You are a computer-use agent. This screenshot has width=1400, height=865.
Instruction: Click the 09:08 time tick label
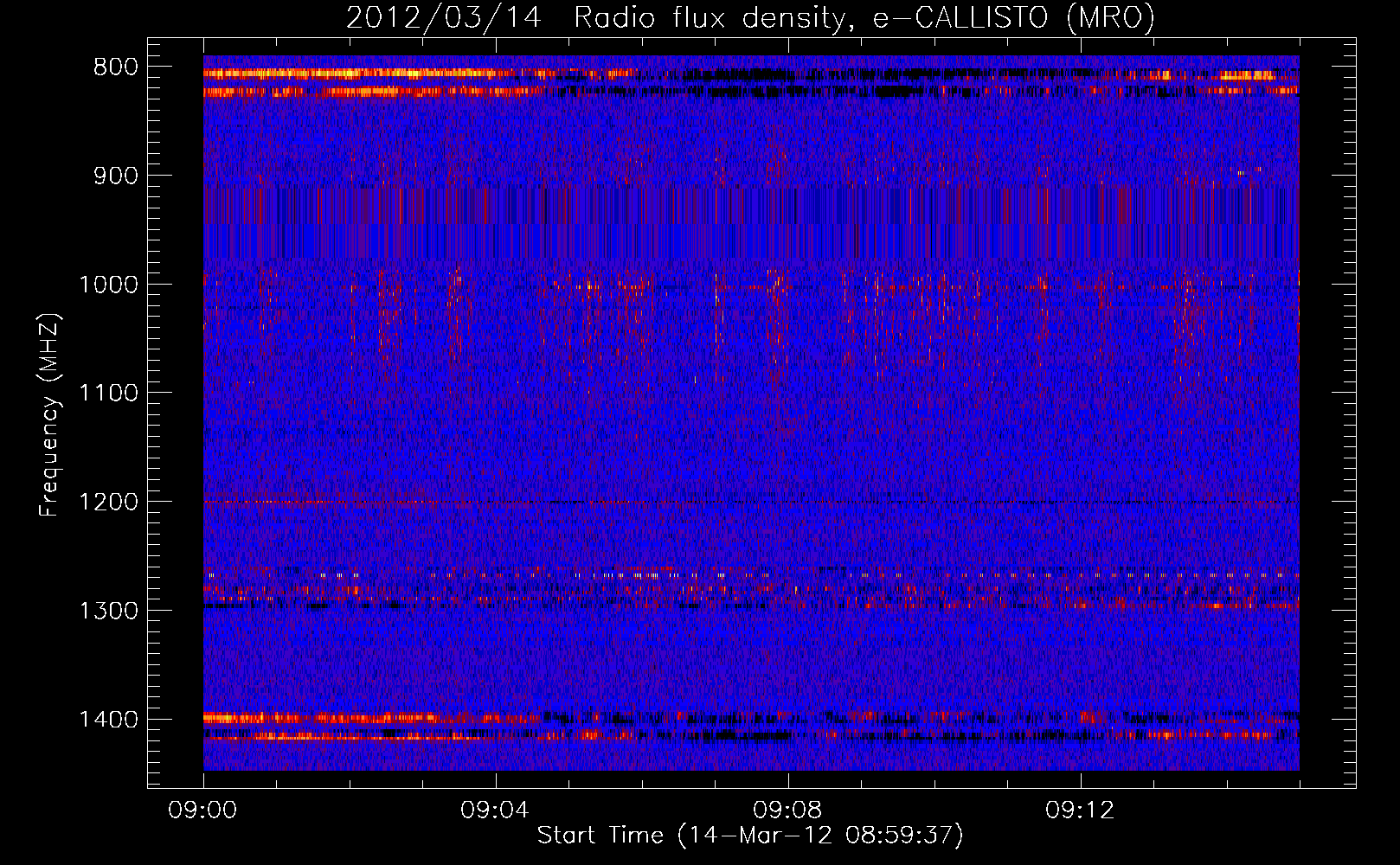788,811
